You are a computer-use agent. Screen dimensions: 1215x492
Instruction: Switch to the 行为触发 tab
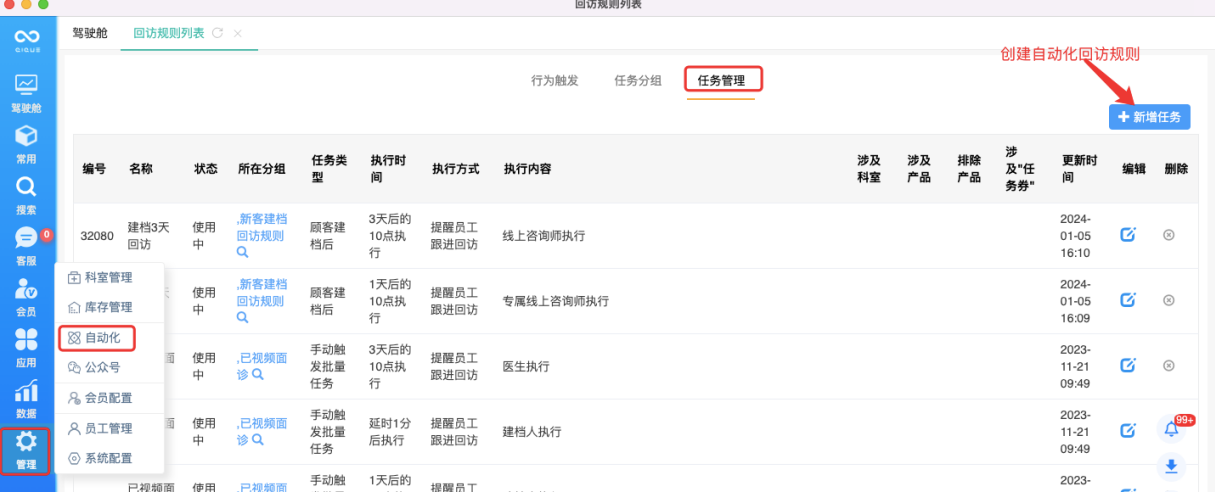pyautogui.click(x=554, y=81)
